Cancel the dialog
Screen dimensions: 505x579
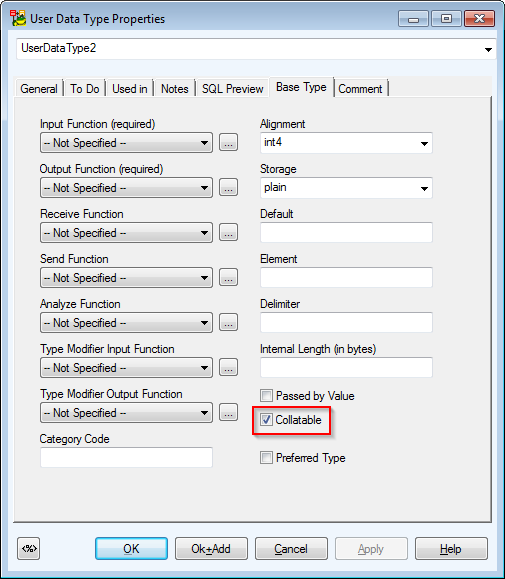click(x=291, y=549)
